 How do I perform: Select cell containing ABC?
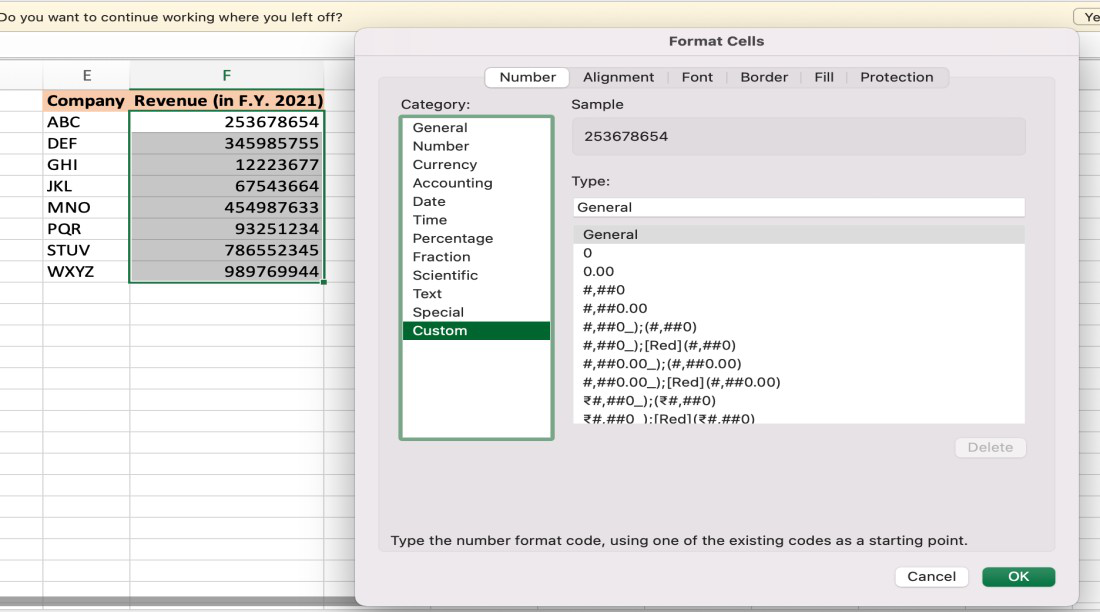(86, 122)
